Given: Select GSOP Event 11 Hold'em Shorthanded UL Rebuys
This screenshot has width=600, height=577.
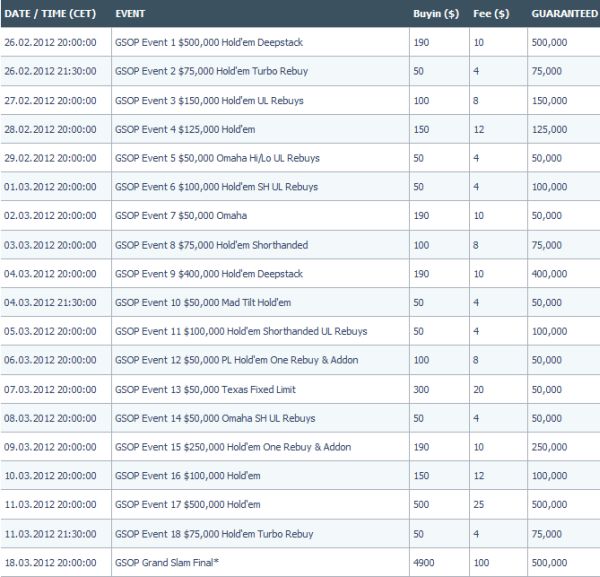Looking at the screenshot, I should point(241,331).
